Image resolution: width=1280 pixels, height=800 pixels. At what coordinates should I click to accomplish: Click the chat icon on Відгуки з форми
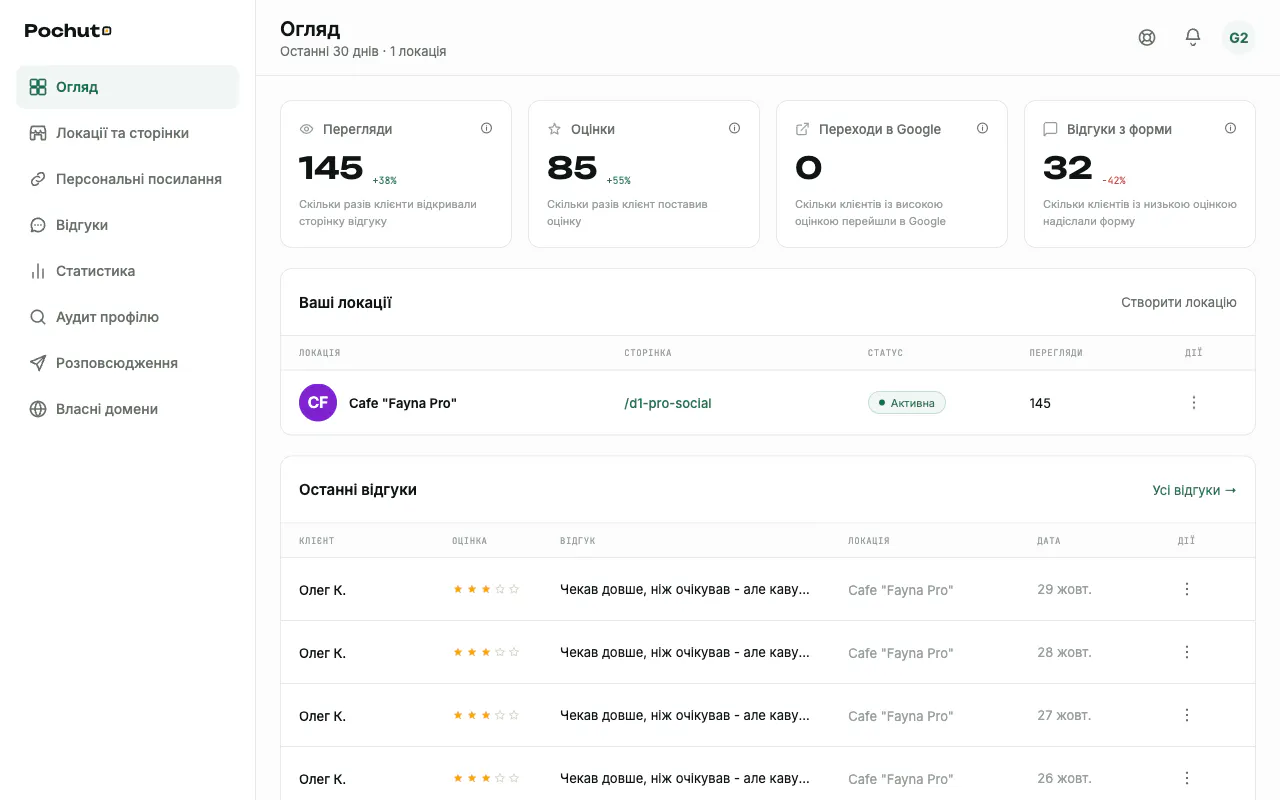coord(1050,129)
